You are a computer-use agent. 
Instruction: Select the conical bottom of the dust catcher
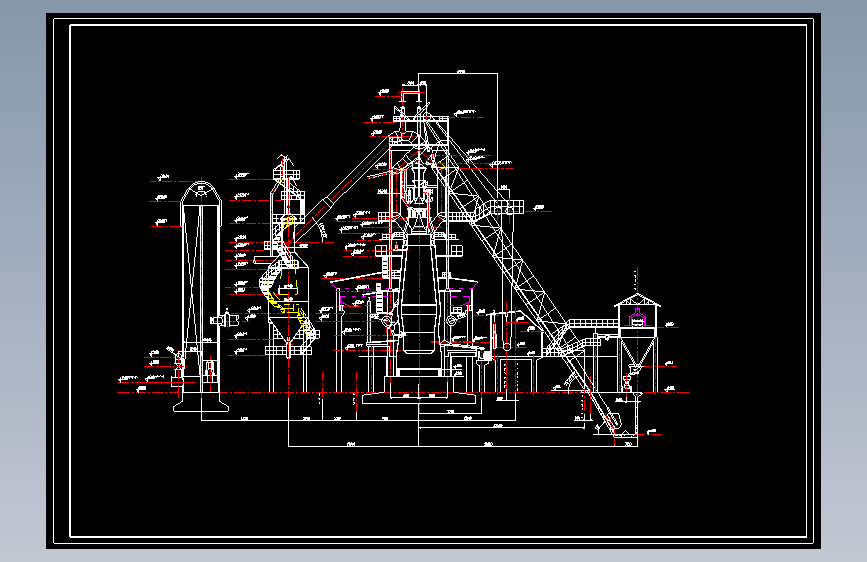(288, 329)
